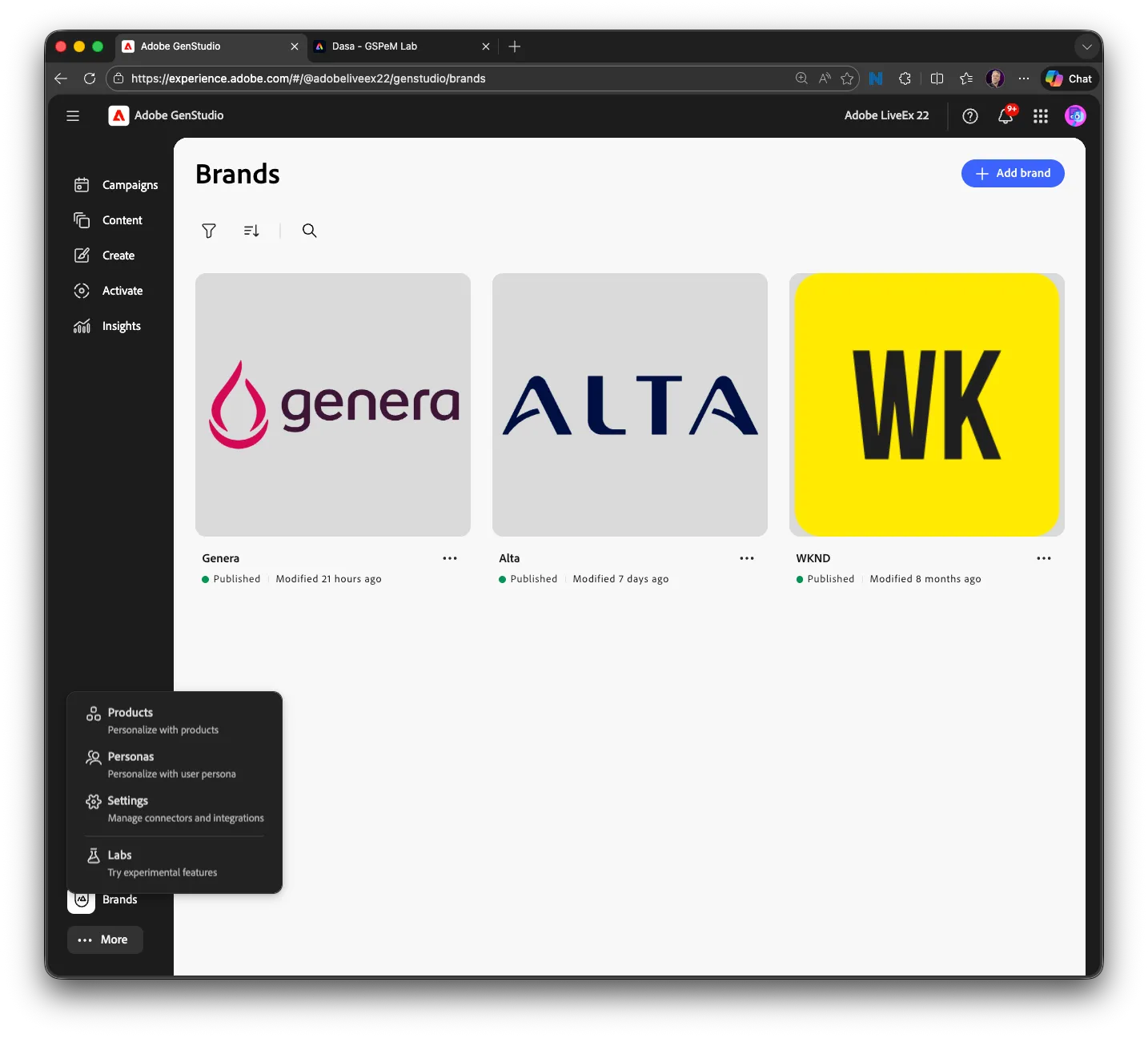Click the Adobe LiveEx 22 organization name
This screenshot has width=1148, height=1038.
point(887,116)
